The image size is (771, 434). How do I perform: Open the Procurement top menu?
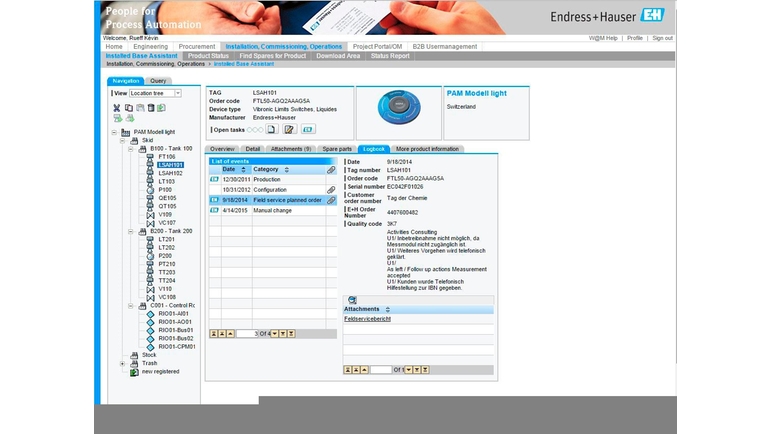coord(197,47)
